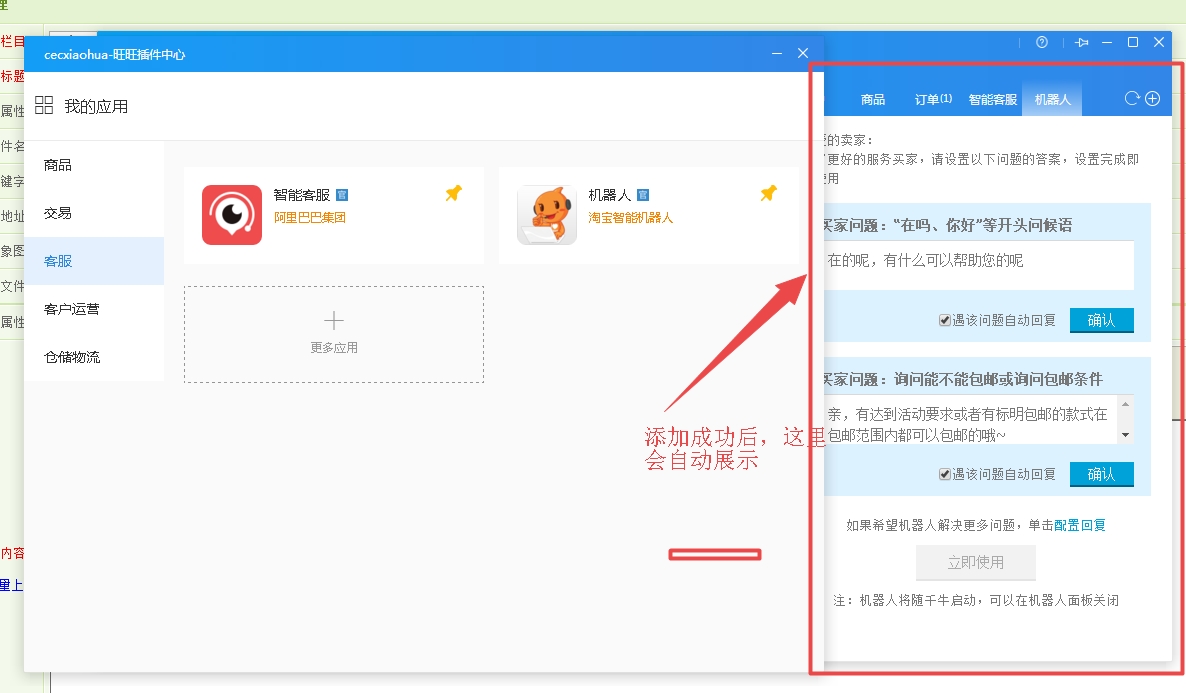Switch to the 订单(1) tab
The height and width of the screenshot is (693, 1186).
[x=932, y=99]
